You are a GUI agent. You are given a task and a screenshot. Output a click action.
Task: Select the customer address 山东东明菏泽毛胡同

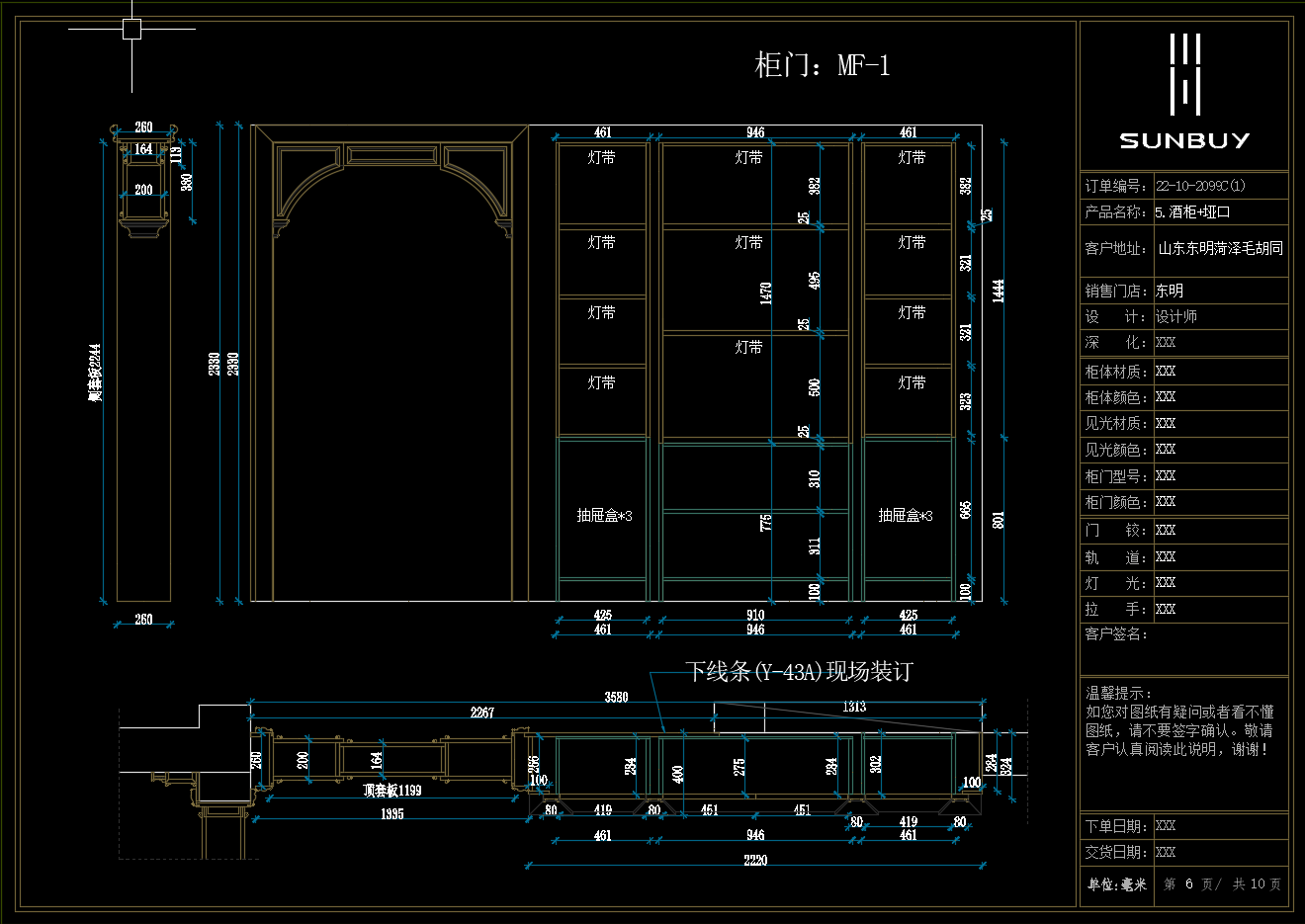(x=1220, y=248)
